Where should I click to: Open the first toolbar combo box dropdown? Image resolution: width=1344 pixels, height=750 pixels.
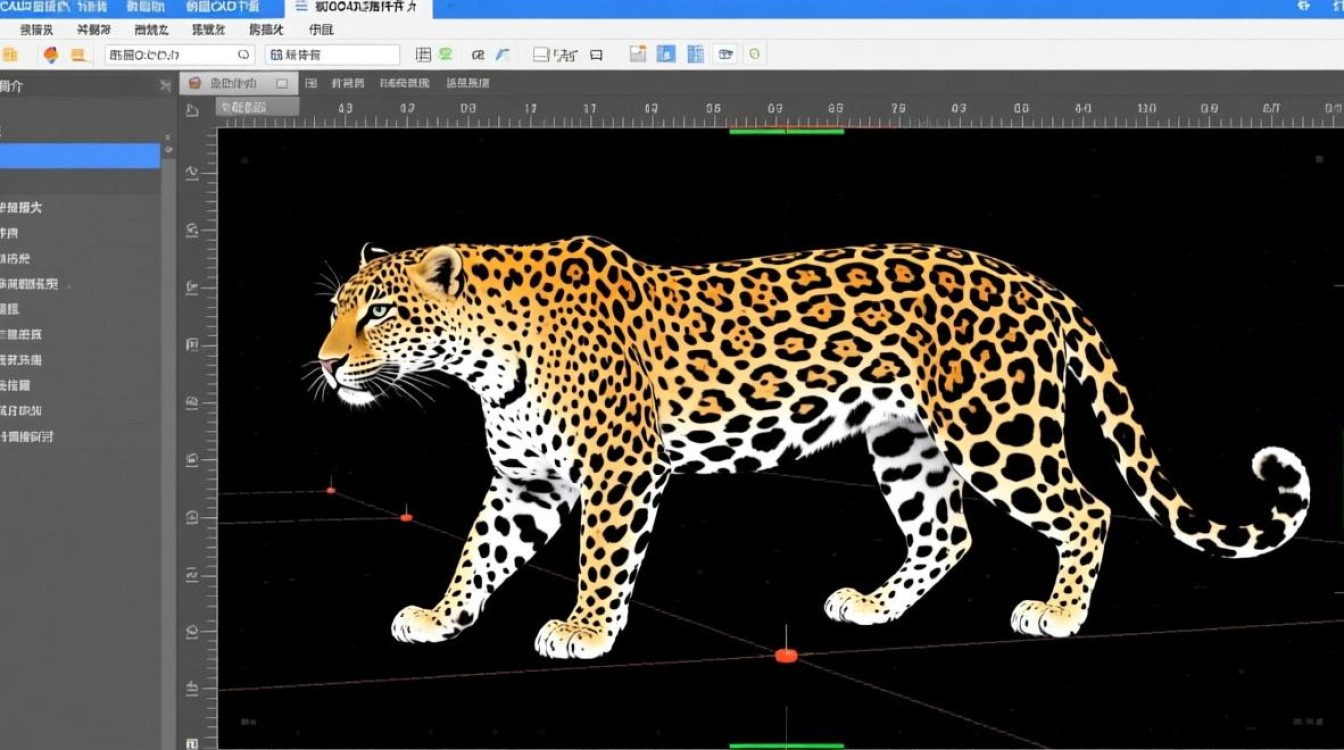pos(243,55)
